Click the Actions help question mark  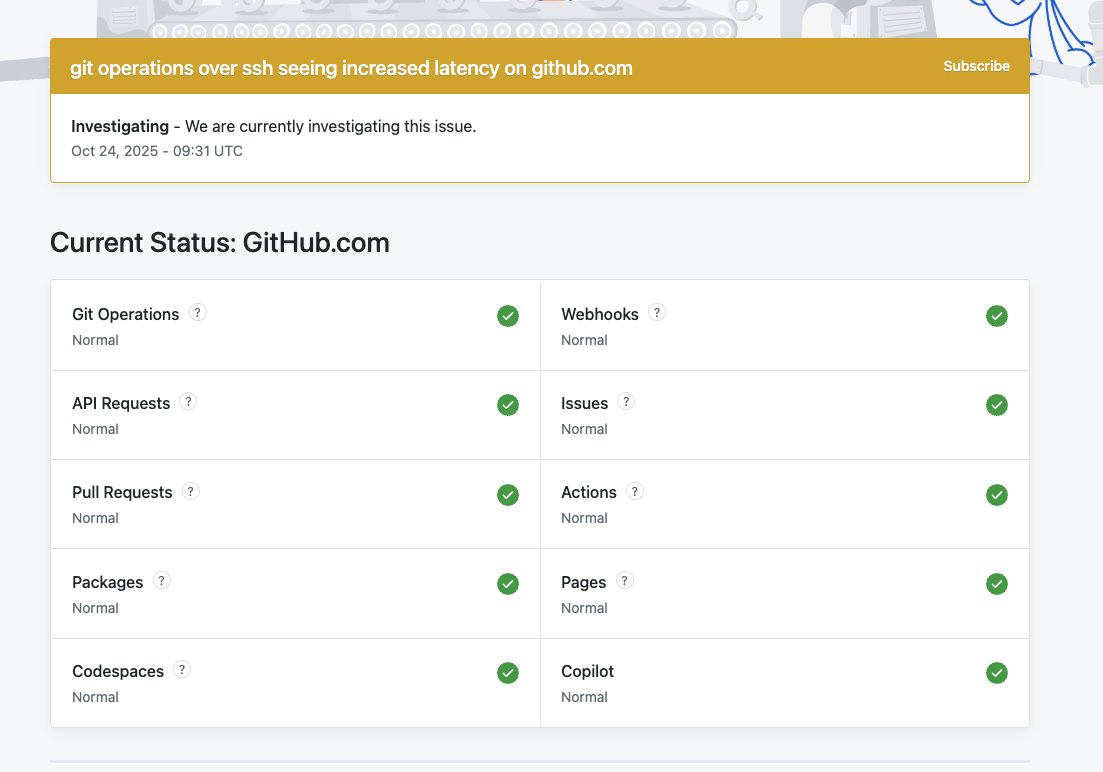tap(635, 491)
